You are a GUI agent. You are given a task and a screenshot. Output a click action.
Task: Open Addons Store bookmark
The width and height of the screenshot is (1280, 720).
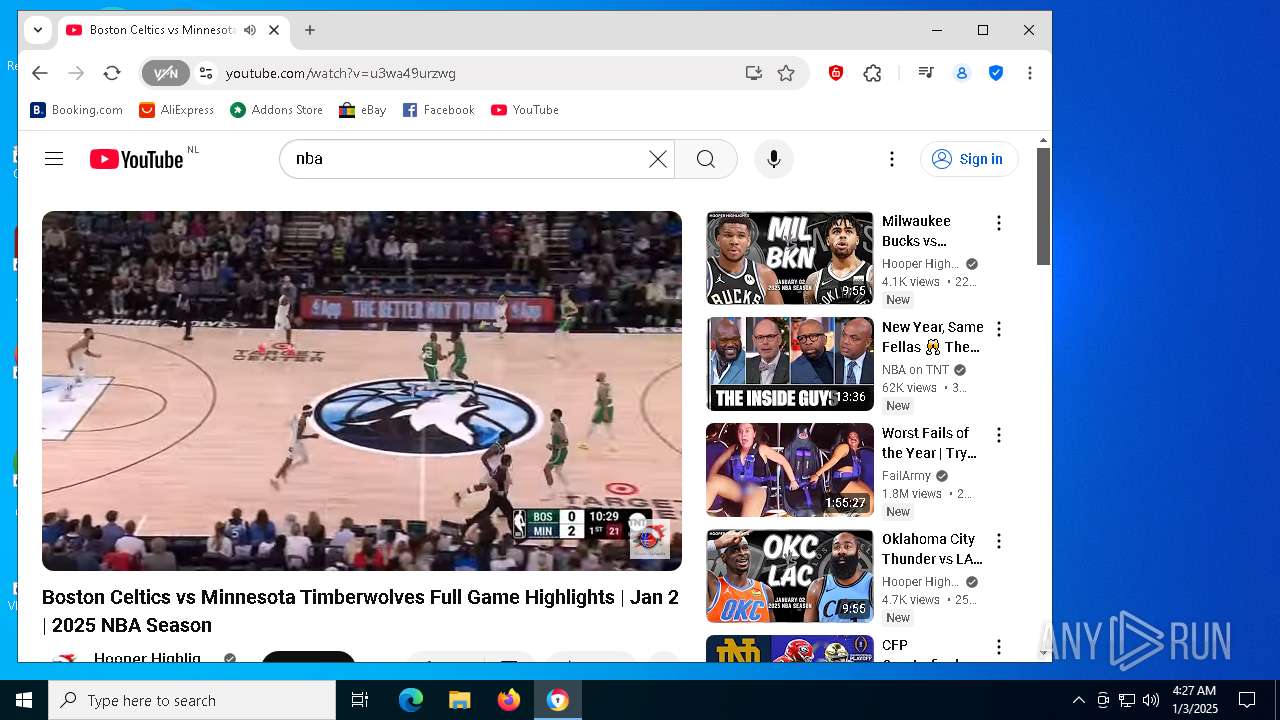click(x=277, y=110)
